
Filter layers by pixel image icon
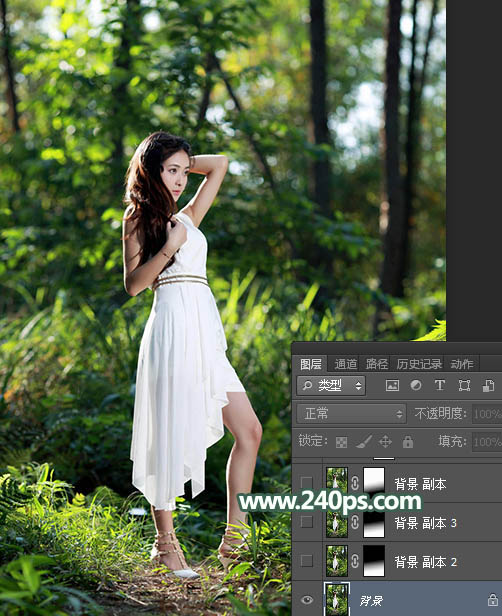coord(392,385)
